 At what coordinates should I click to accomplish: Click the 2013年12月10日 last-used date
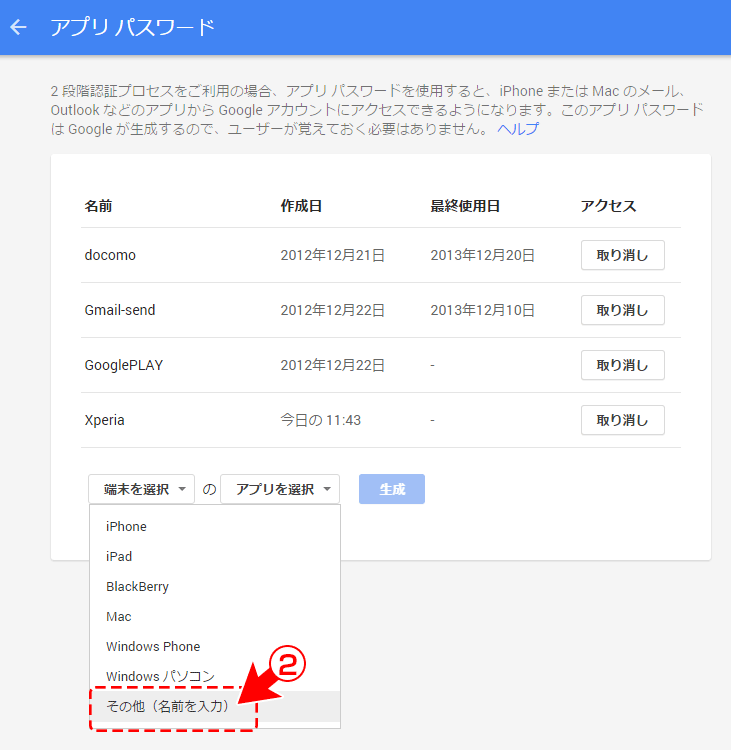coord(482,310)
